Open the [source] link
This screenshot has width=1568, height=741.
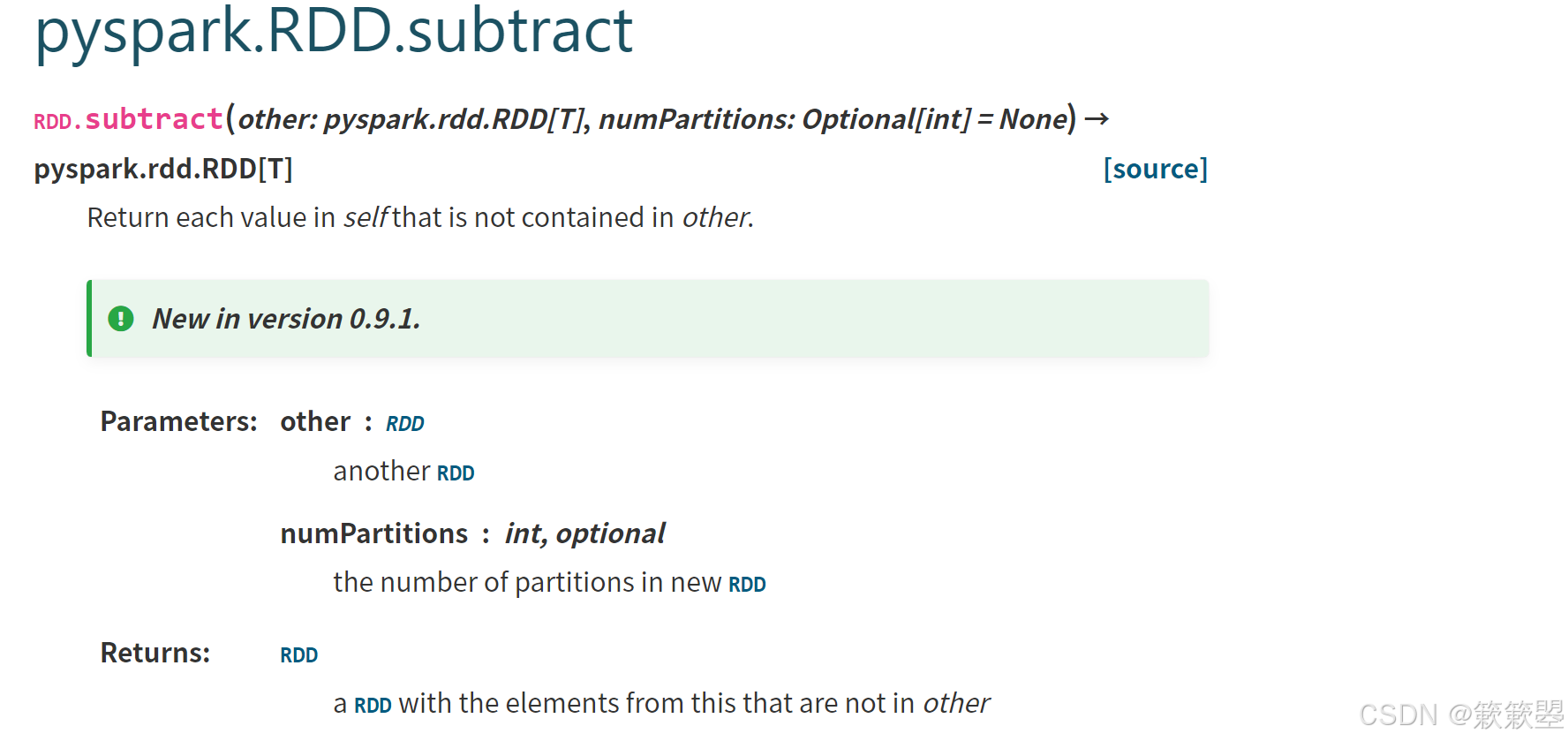[1155, 169]
